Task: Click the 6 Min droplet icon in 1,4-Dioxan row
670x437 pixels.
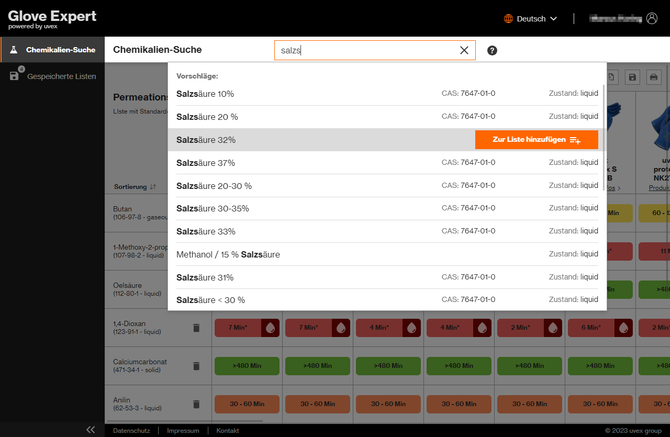Action: tap(623, 328)
